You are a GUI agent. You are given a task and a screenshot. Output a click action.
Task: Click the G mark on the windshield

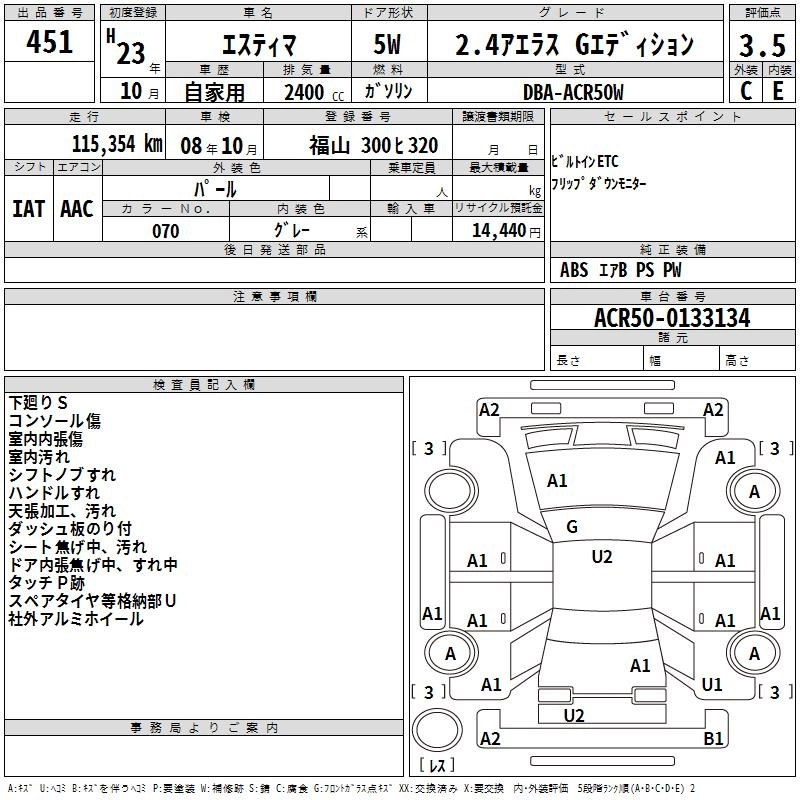point(572,526)
